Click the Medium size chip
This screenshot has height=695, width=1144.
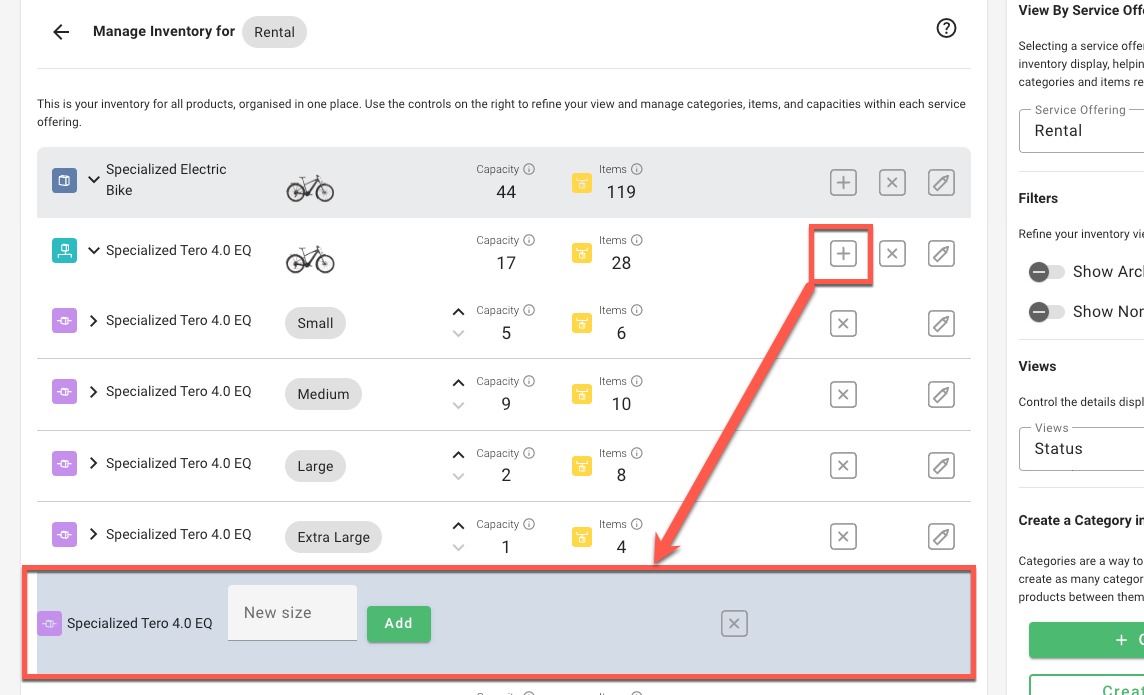[x=323, y=394]
